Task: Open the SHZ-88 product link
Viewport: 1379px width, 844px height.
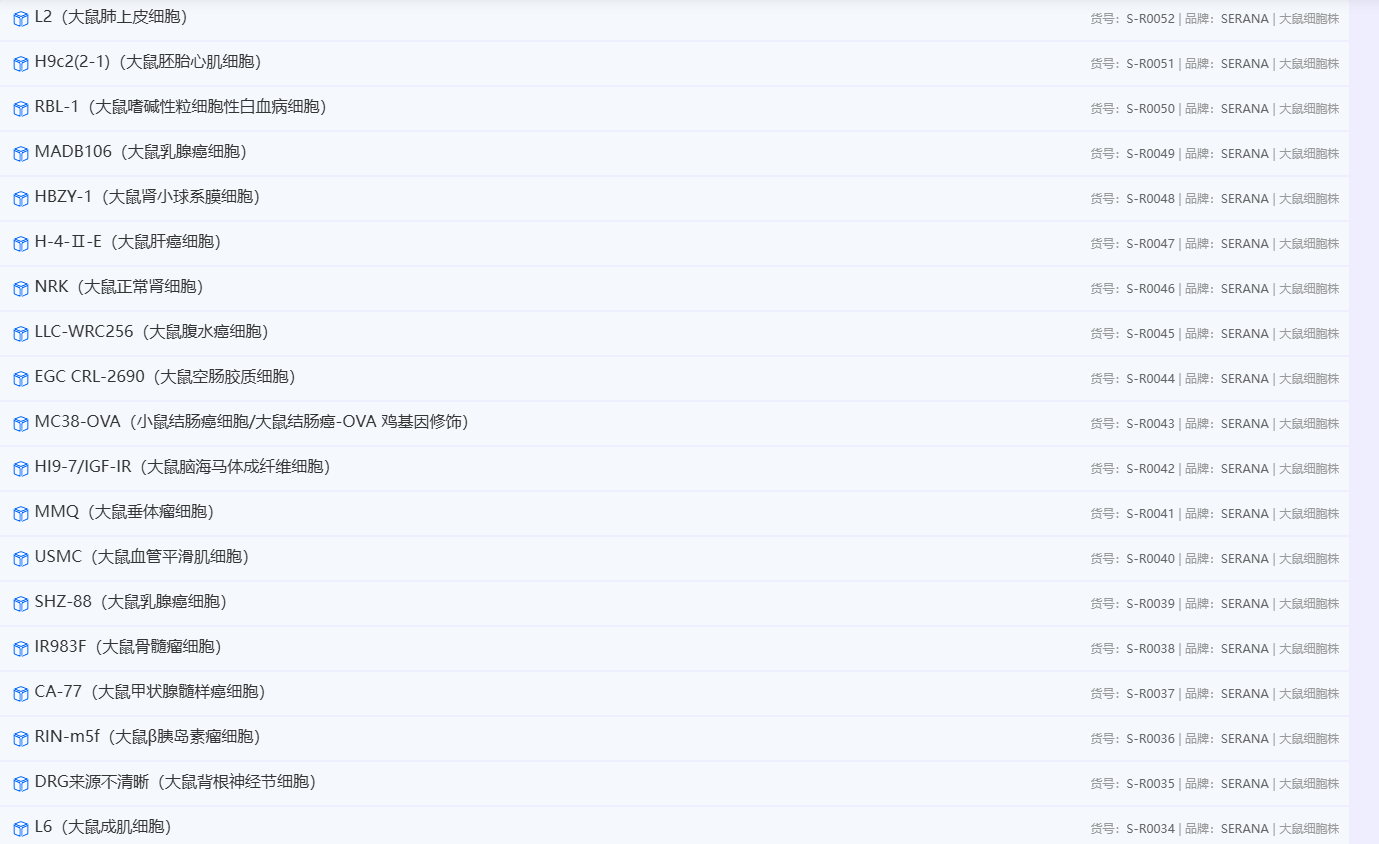Action: [130, 602]
